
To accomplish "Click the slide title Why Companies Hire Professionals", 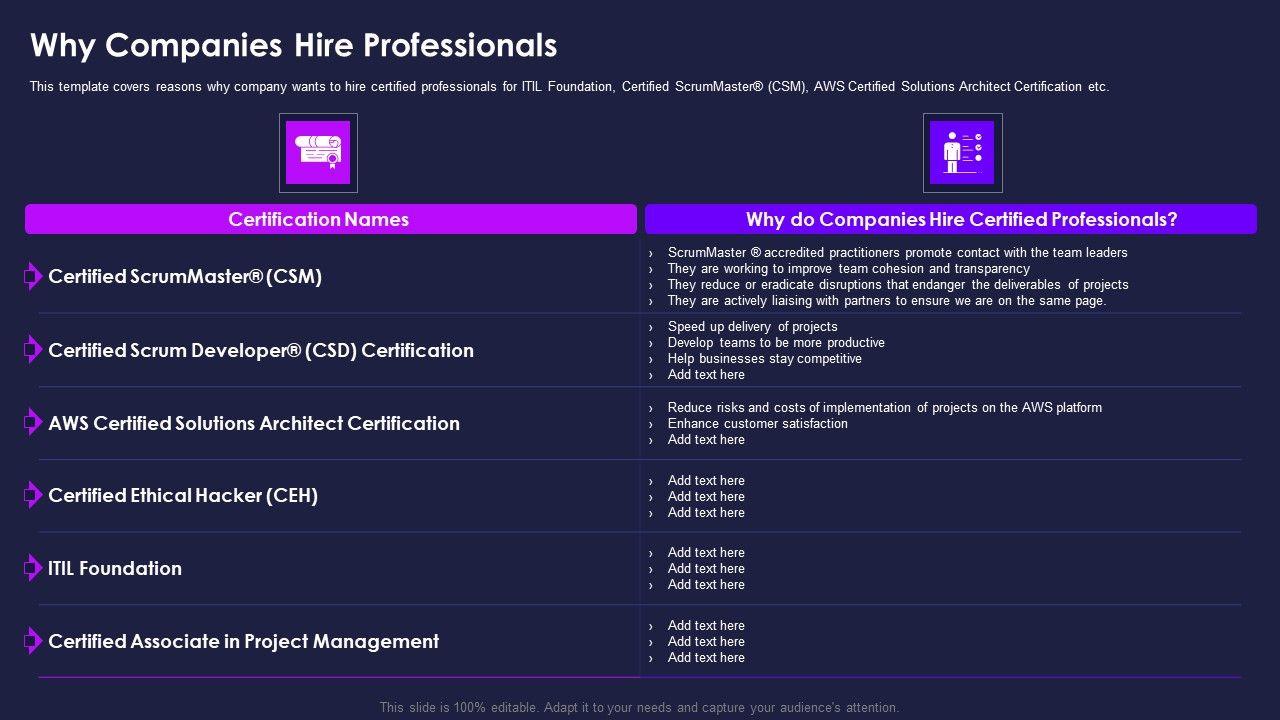I will [294, 46].
